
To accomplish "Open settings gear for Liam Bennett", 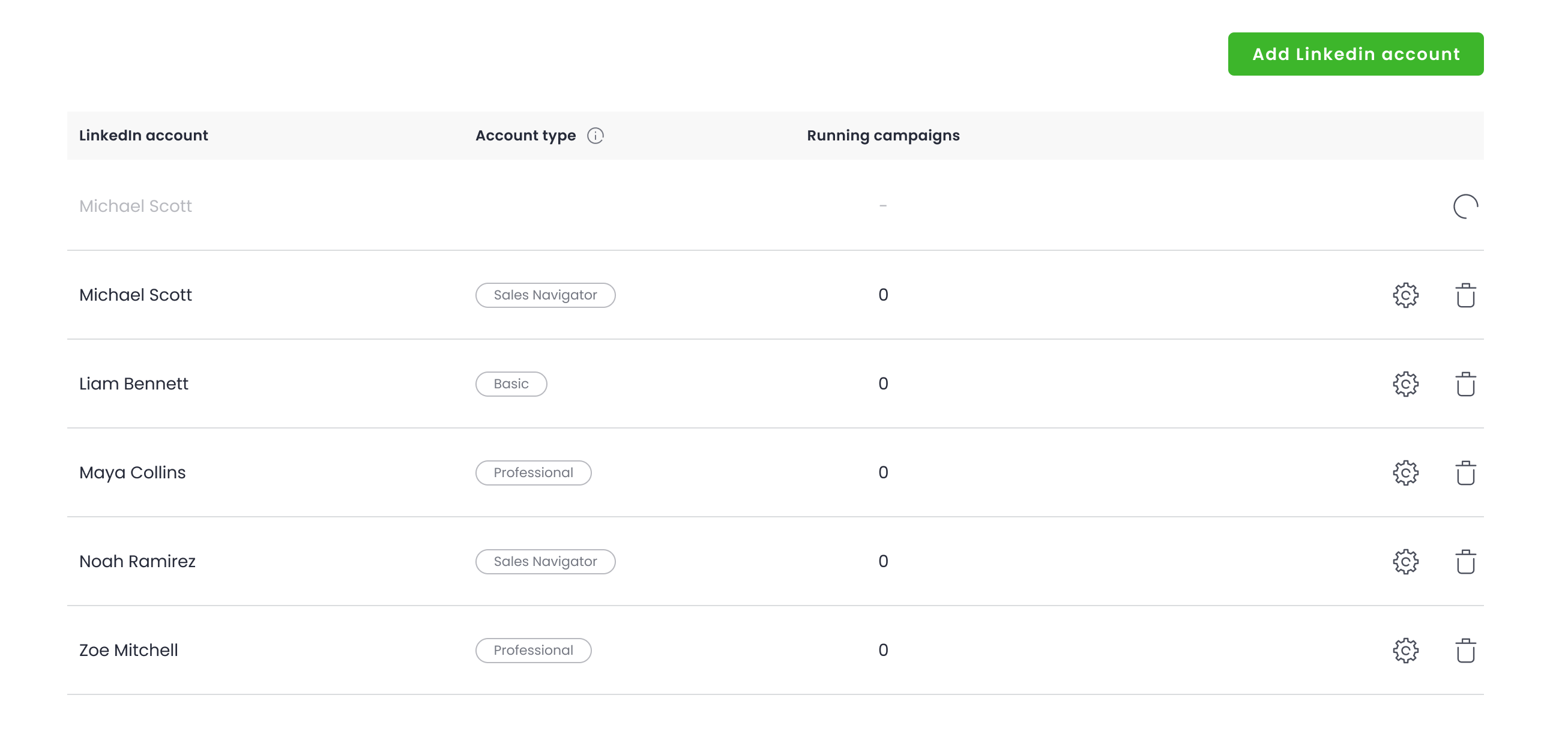I will point(1405,384).
